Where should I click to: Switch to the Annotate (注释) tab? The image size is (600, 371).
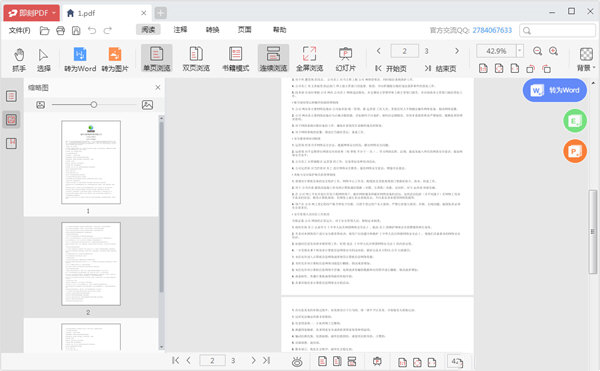point(180,29)
